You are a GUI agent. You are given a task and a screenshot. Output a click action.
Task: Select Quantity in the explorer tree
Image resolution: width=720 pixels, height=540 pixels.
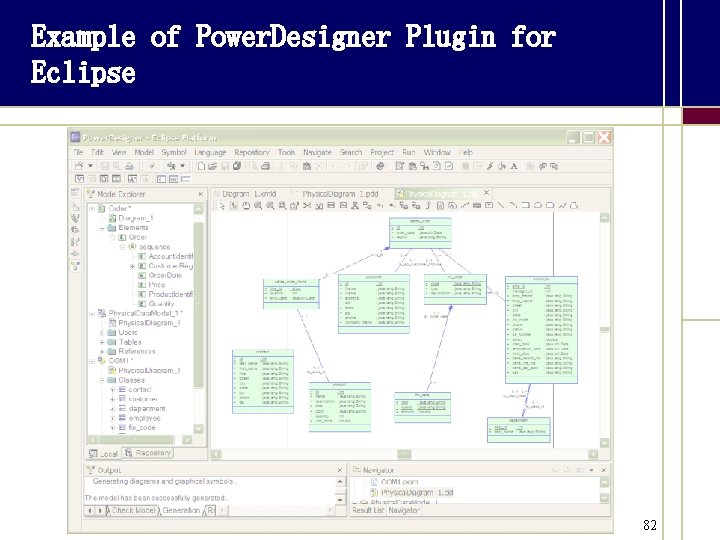pyautogui.click(x=161, y=304)
